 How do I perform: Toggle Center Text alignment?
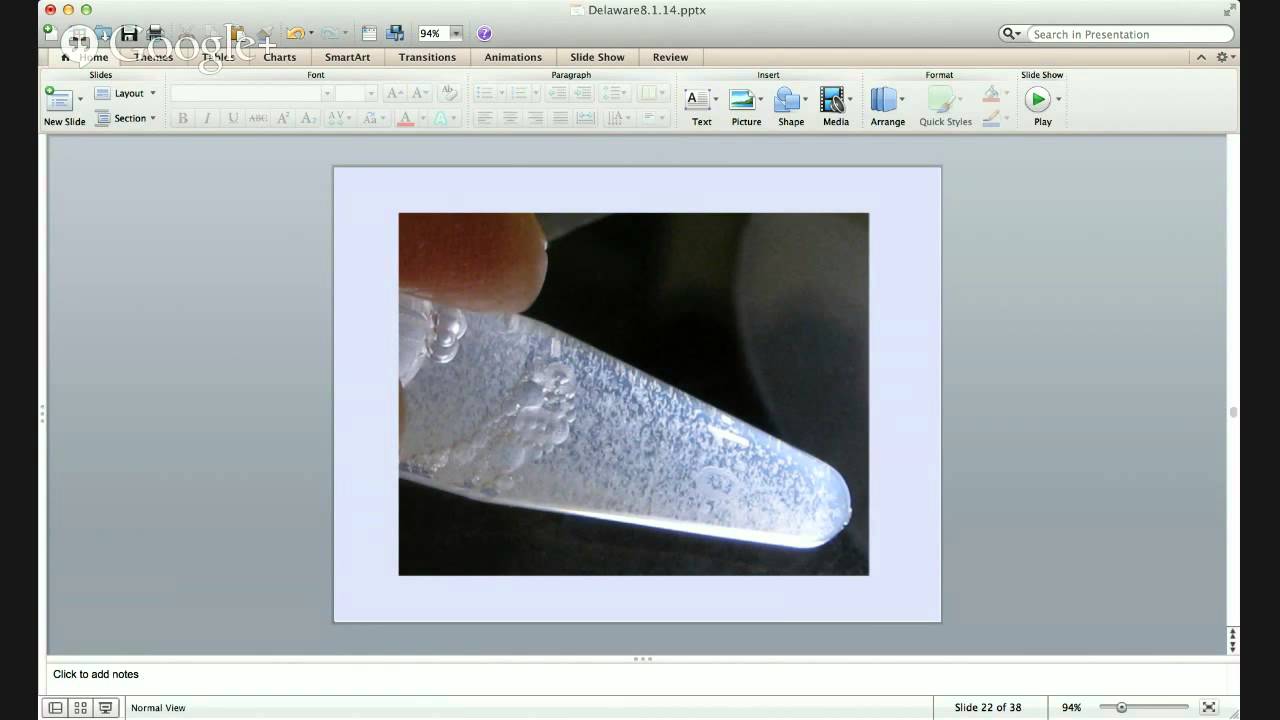tap(510, 118)
